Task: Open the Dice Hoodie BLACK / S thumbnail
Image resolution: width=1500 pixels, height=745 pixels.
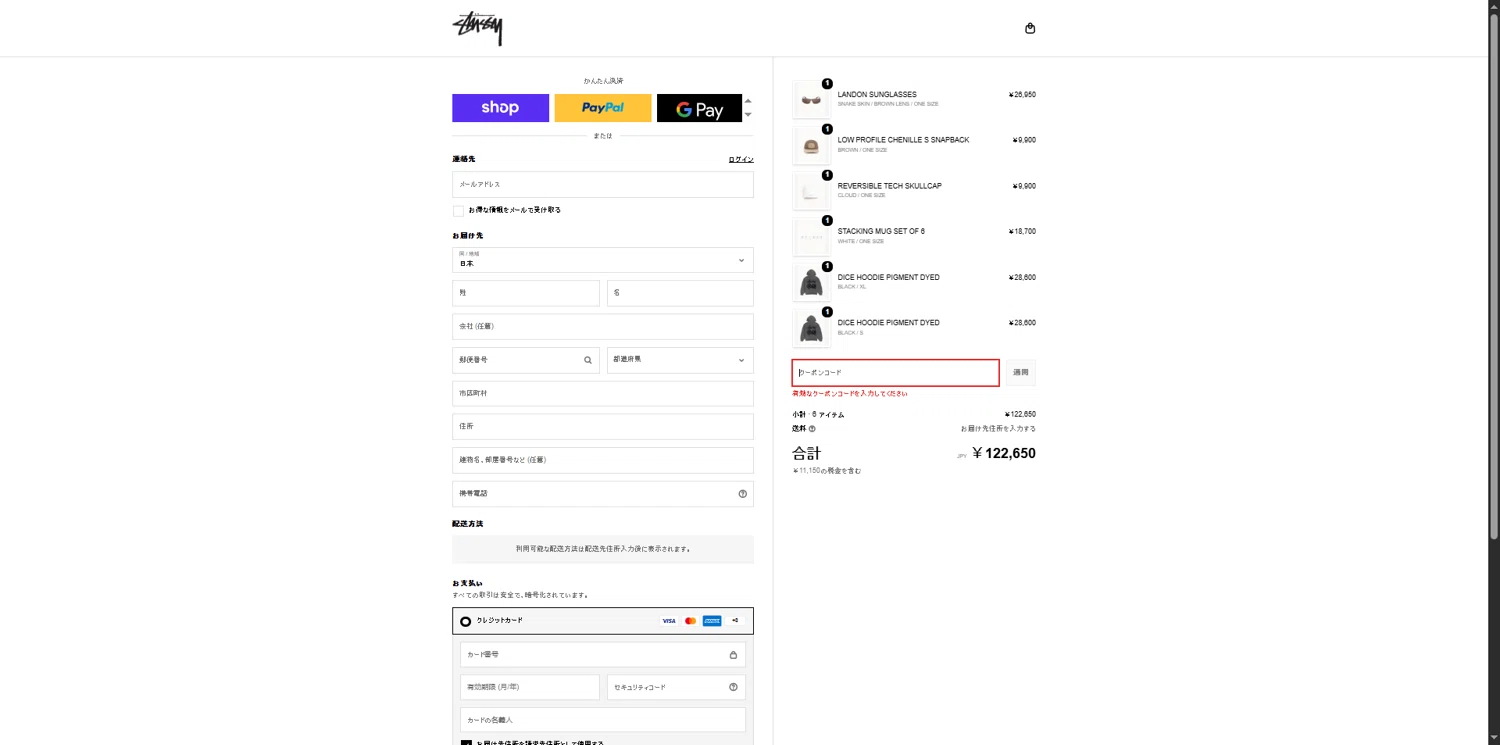Action: point(811,328)
